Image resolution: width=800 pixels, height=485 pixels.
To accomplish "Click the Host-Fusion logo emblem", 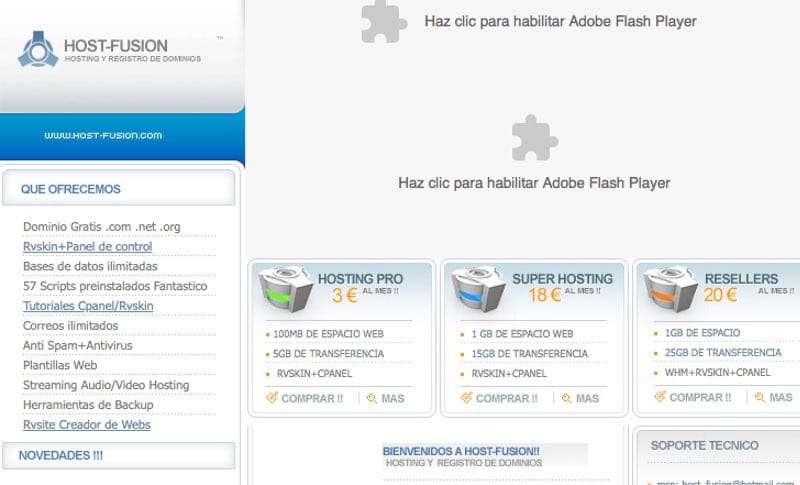I will click(x=38, y=49).
